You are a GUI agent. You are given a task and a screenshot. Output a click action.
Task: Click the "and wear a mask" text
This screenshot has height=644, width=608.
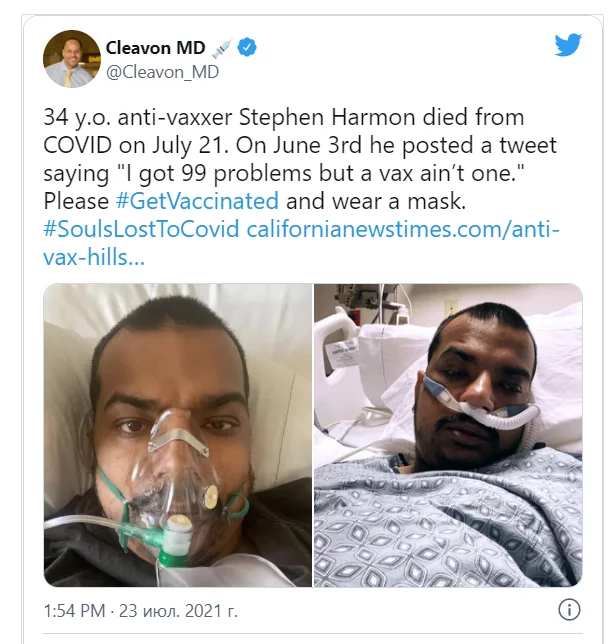[376, 201]
